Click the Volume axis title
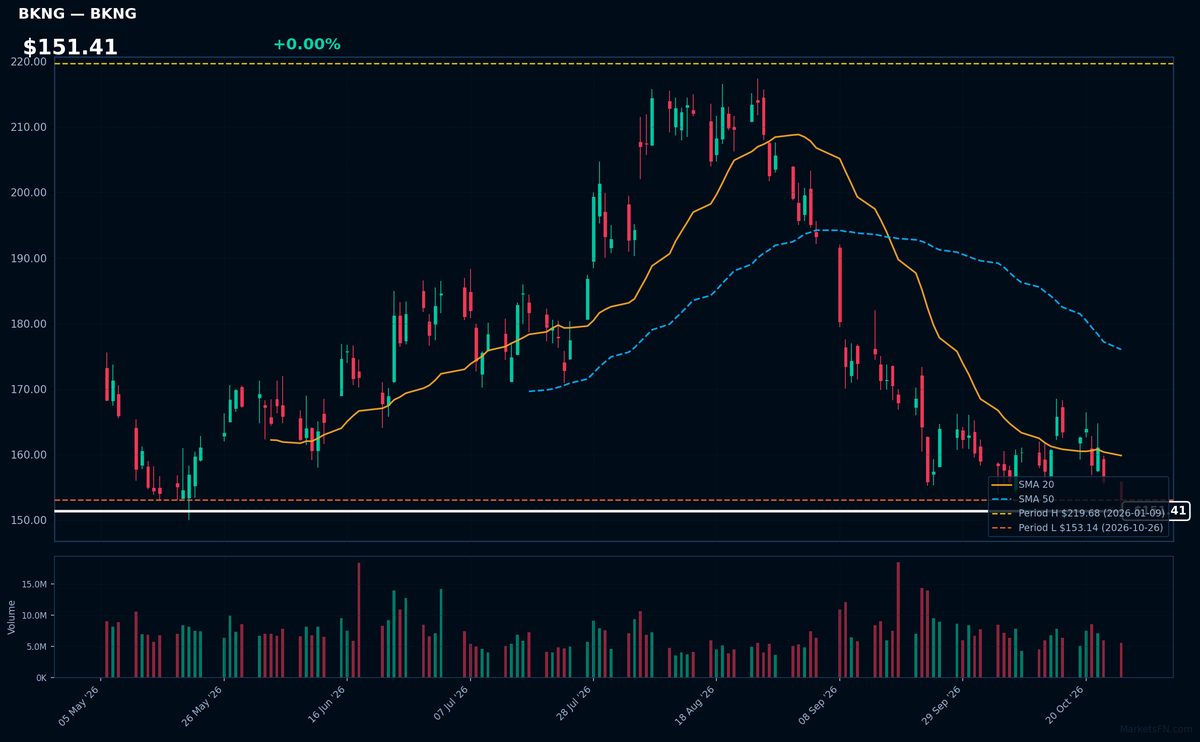The image size is (1200, 742). [12, 617]
